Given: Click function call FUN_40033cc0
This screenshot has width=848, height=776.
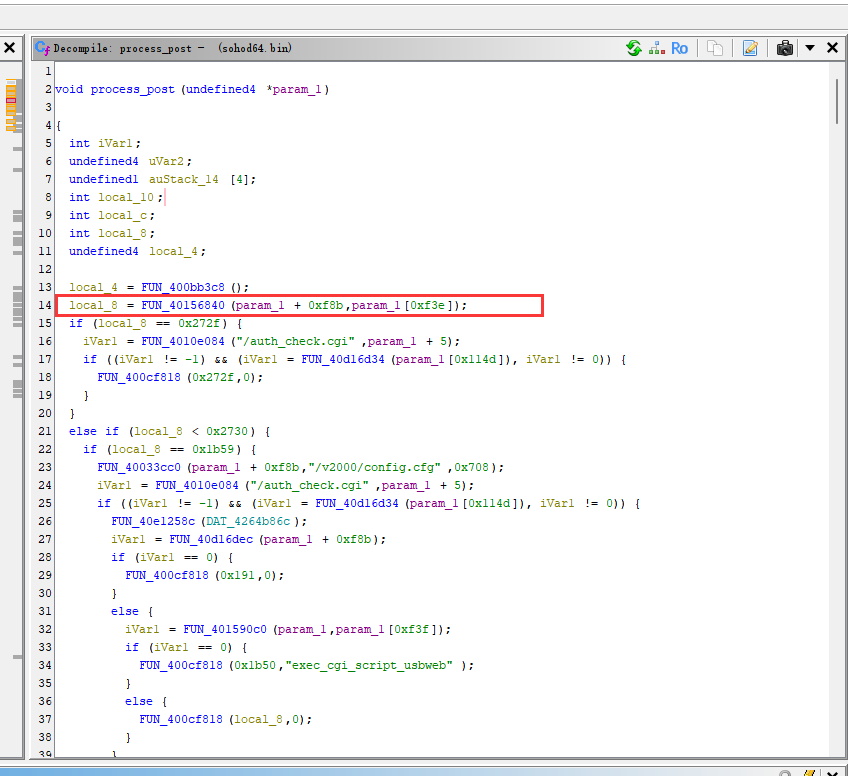Looking at the screenshot, I should pos(139,467).
